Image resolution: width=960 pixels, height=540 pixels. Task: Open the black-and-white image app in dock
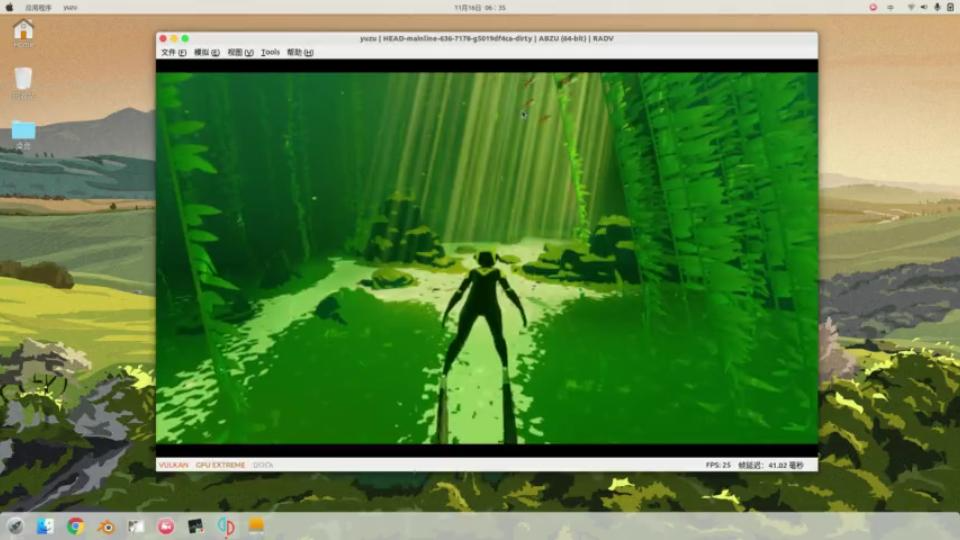[136, 526]
